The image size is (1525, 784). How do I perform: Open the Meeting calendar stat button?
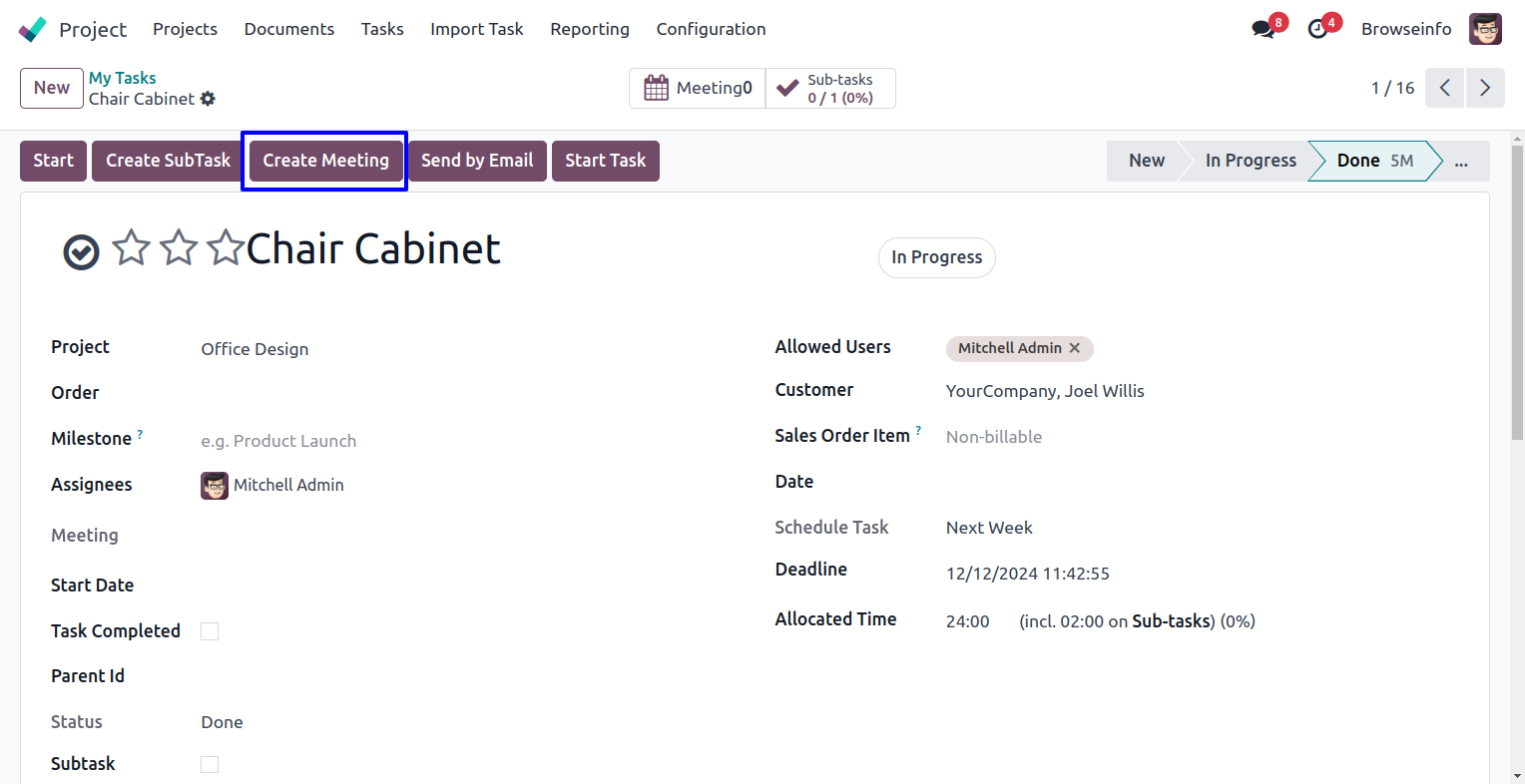tap(698, 88)
